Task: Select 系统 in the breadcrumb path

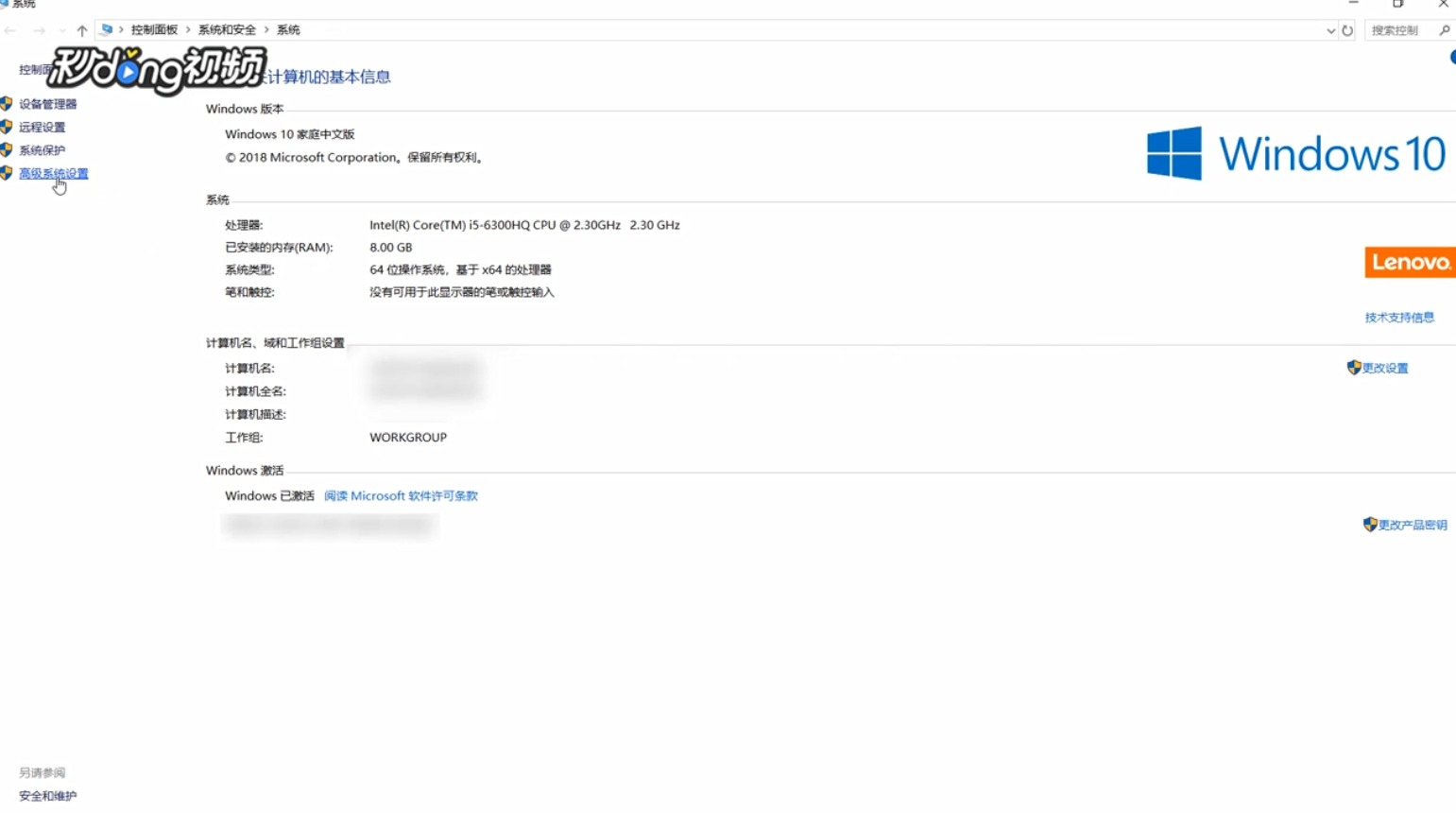Action: [288, 30]
